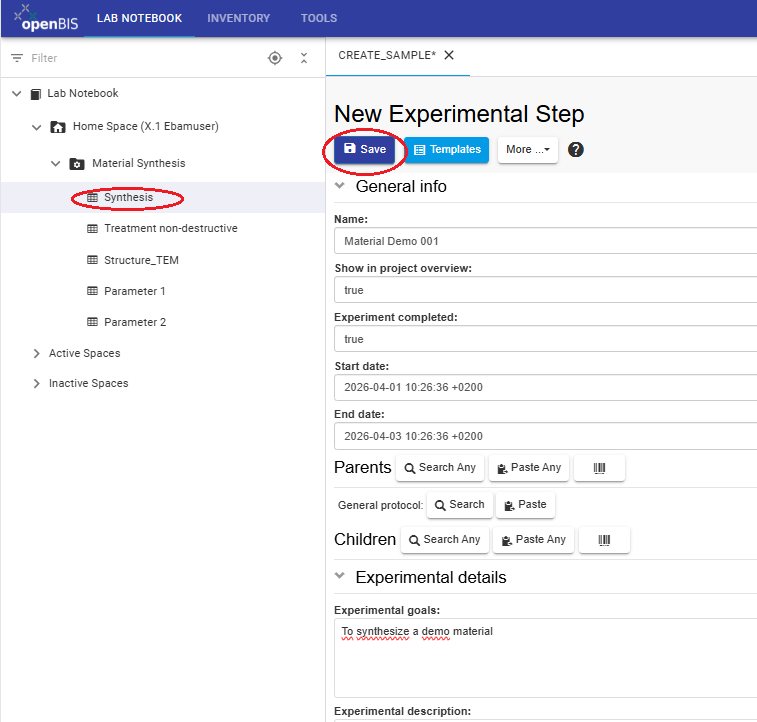Click the End date field
This screenshot has width=757, height=722.
tap(546, 436)
